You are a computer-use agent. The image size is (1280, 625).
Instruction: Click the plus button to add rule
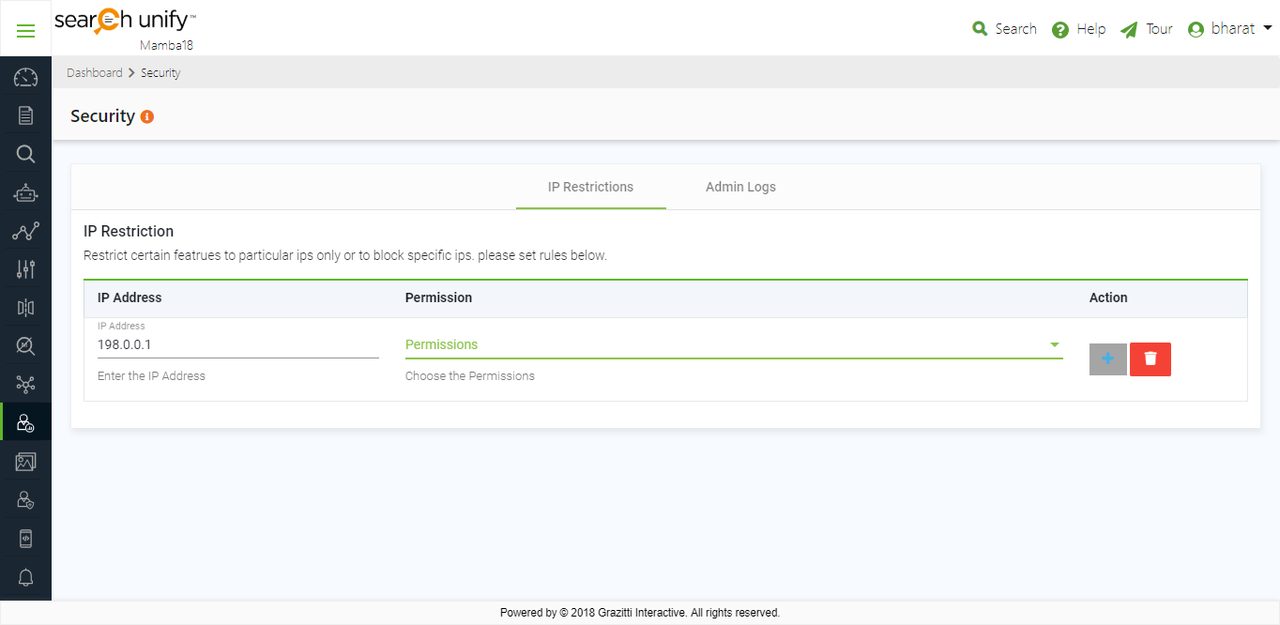click(1108, 359)
